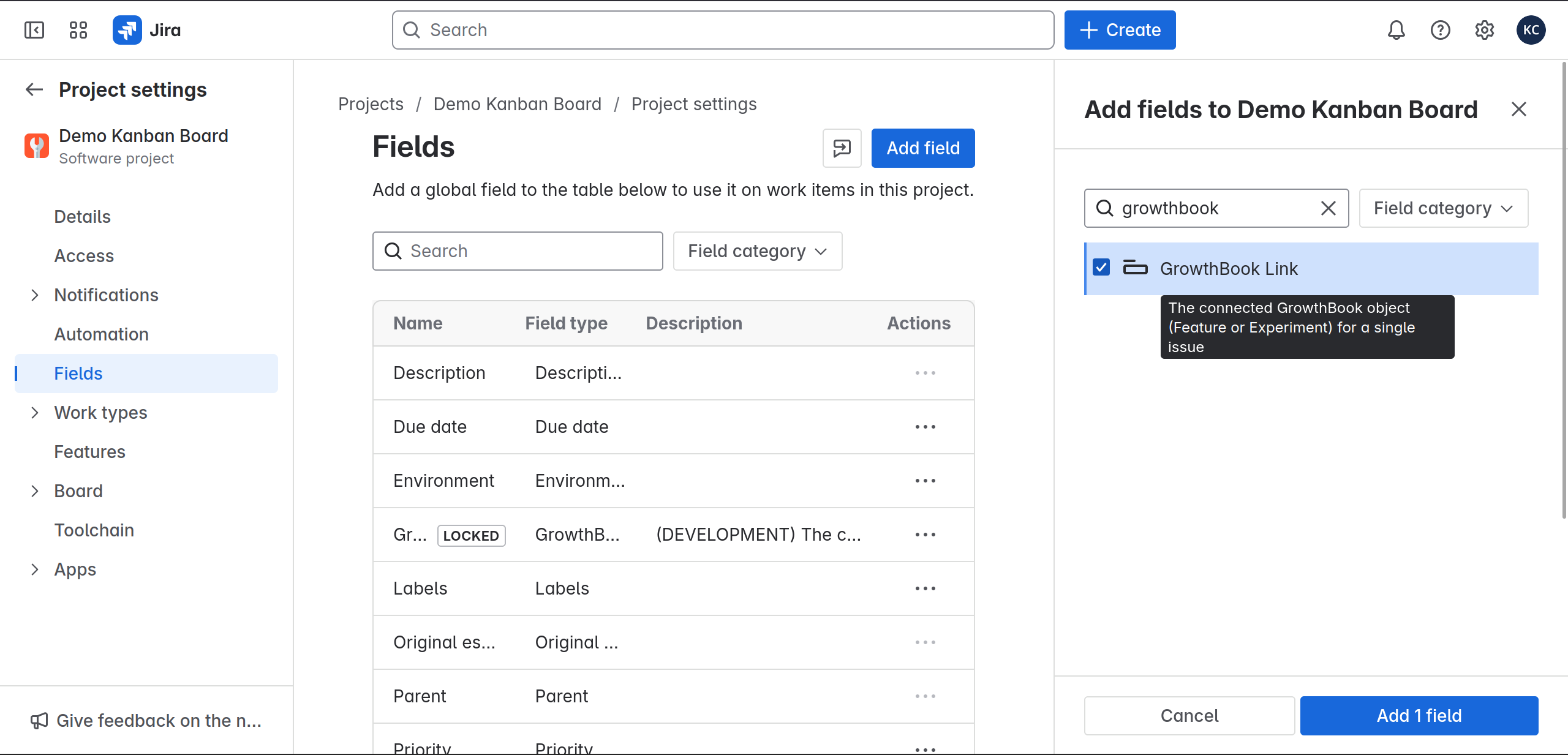
Task: Click the Demo Kanban Board project avatar
Action: coord(37,146)
